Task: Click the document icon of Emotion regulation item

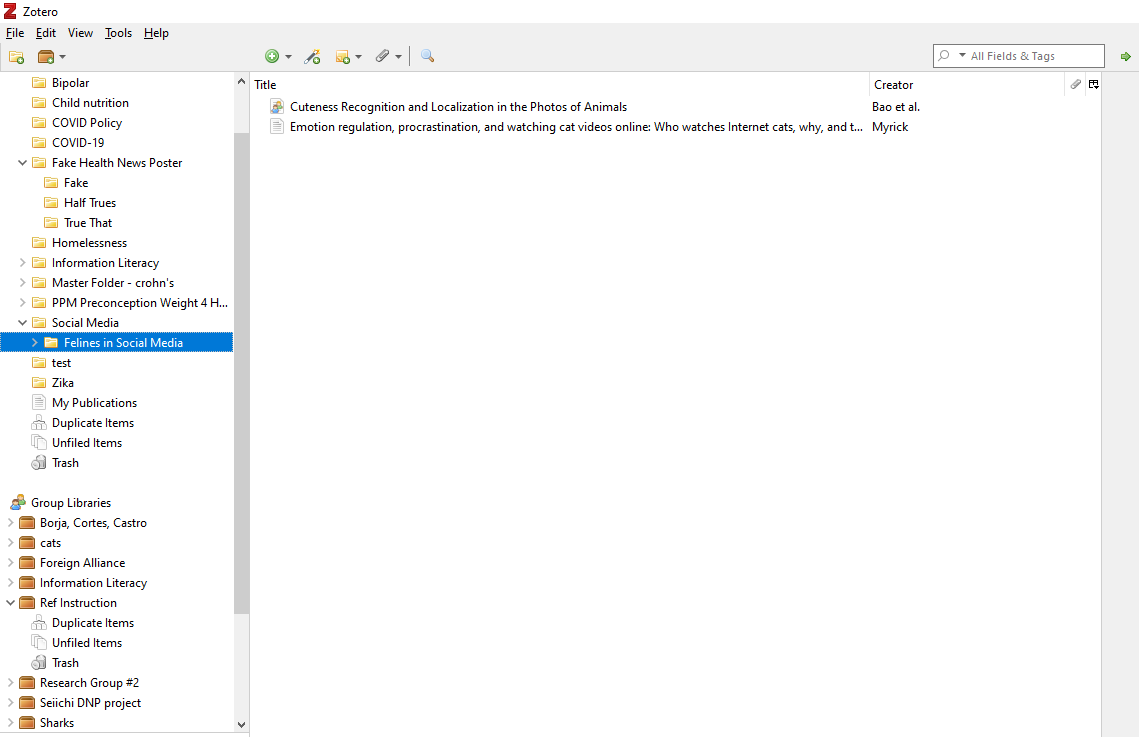Action: [277, 127]
